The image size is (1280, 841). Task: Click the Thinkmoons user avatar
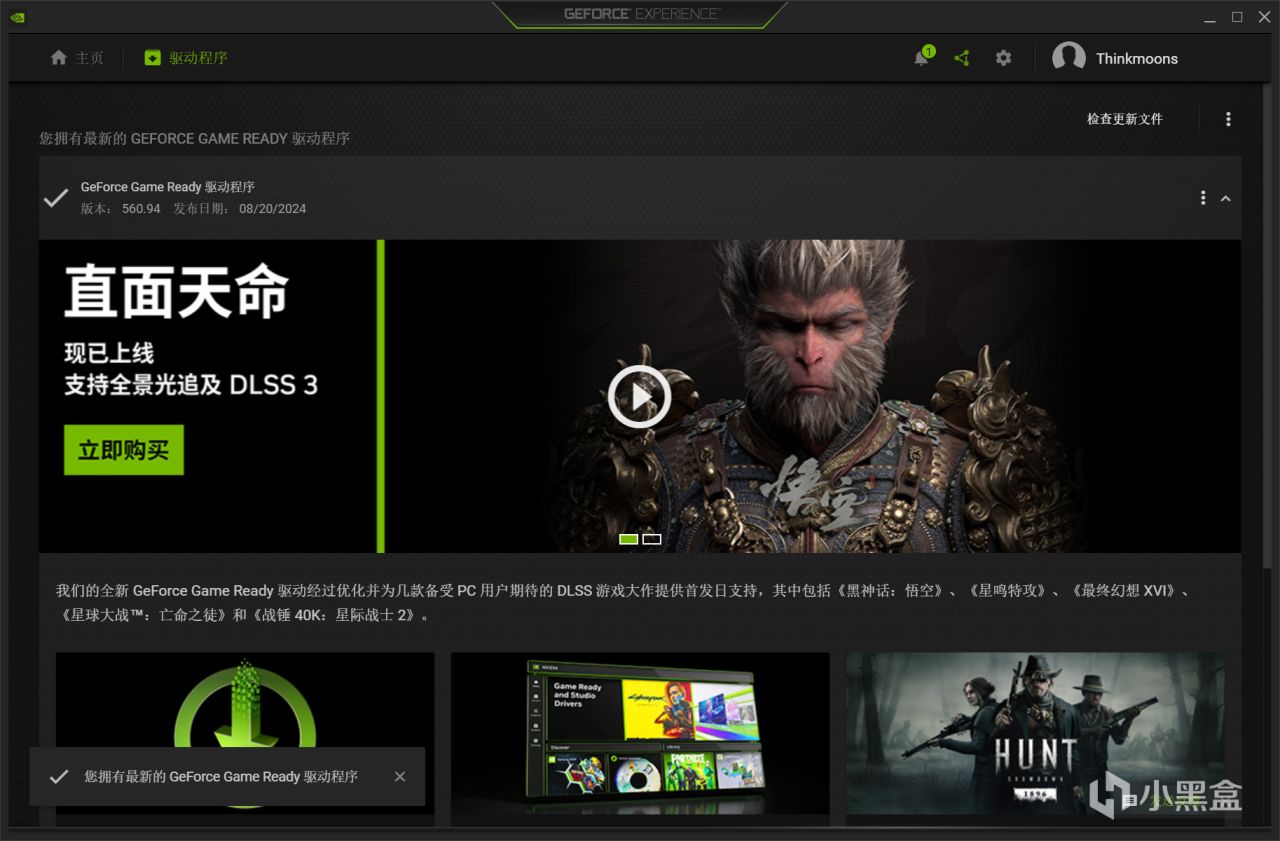pyautogui.click(x=1069, y=58)
